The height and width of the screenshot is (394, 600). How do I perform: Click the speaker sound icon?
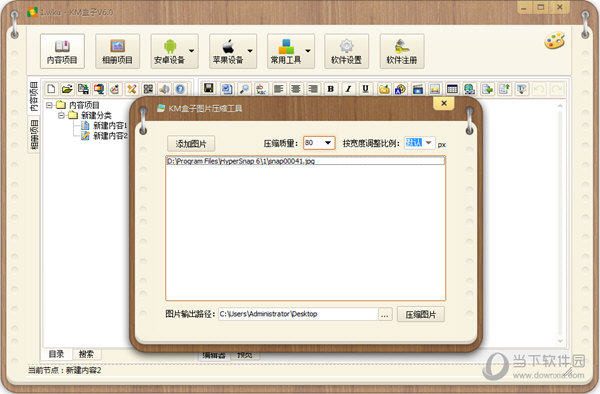164,89
